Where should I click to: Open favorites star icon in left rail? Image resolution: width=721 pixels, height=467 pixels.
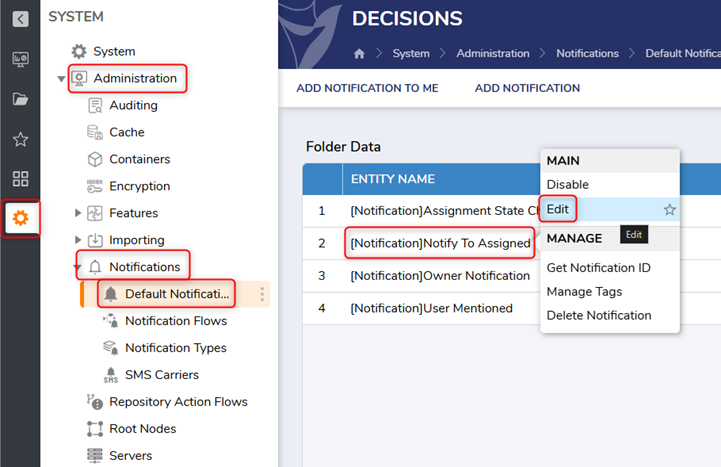(20, 139)
